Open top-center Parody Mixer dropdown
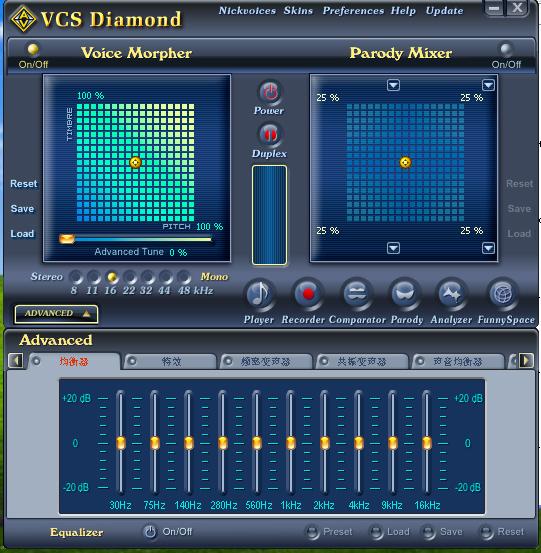The image size is (541, 553). pyautogui.click(x=393, y=85)
